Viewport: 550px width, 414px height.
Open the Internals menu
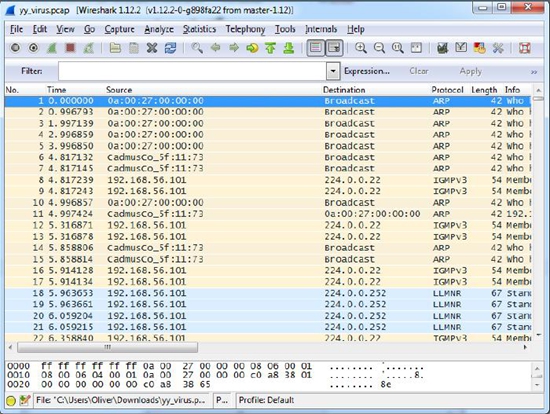pos(321,29)
